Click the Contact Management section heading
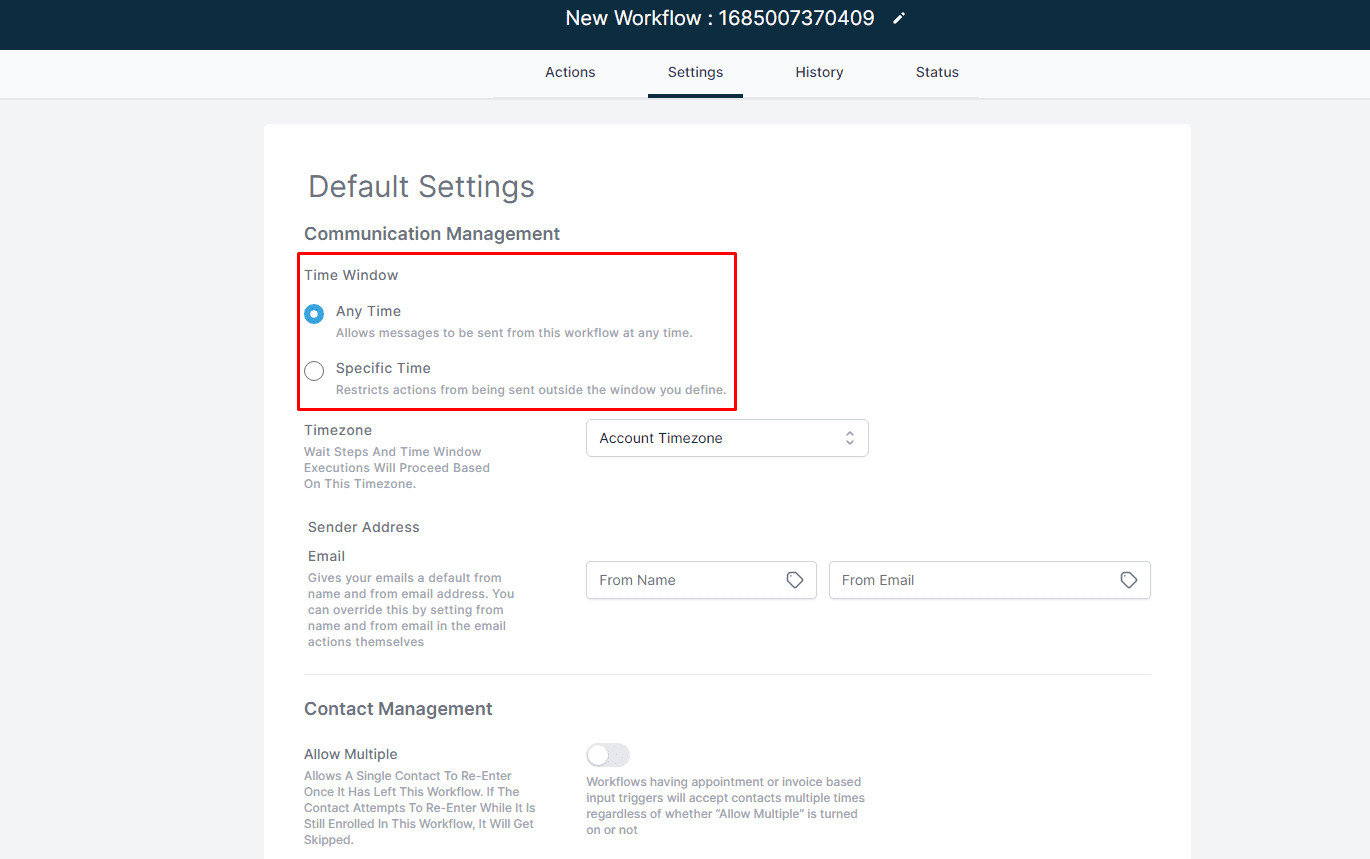 coord(398,708)
